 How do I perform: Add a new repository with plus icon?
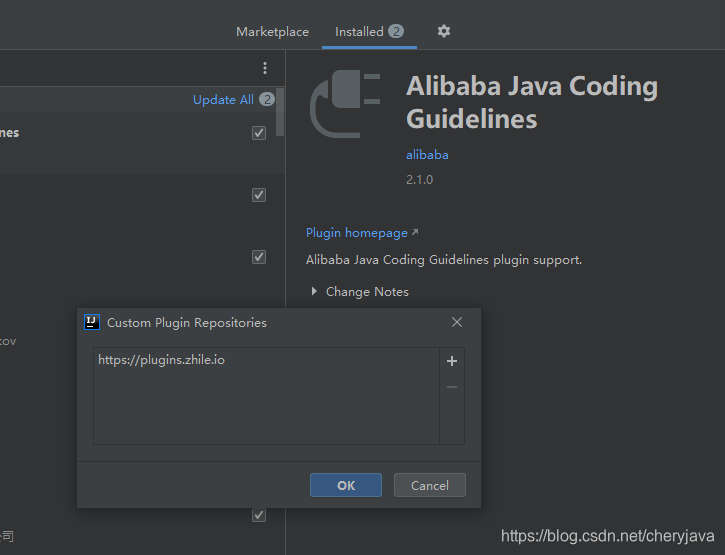(x=452, y=361)
